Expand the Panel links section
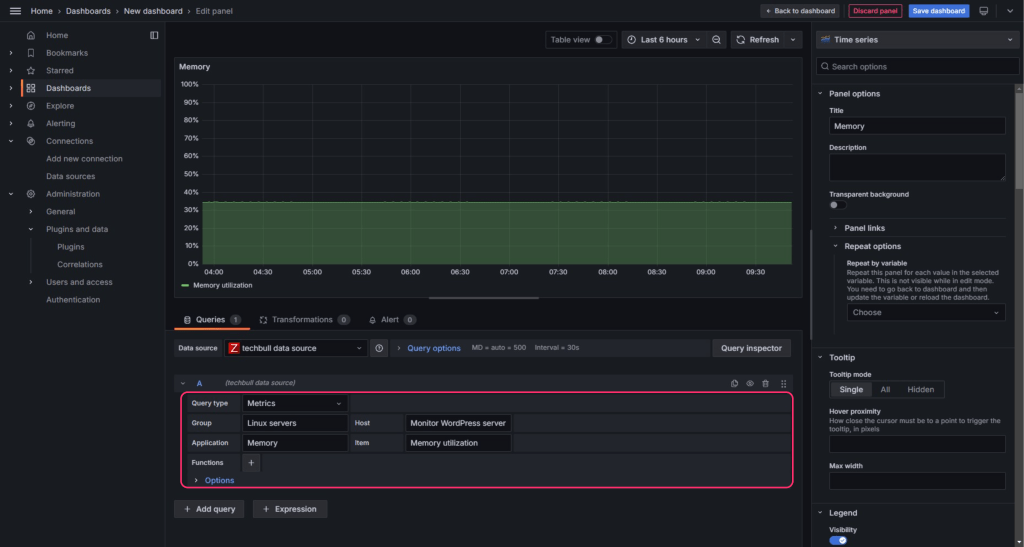The width and height of the screenshot is (1024, 547). (x=864, y=228)
